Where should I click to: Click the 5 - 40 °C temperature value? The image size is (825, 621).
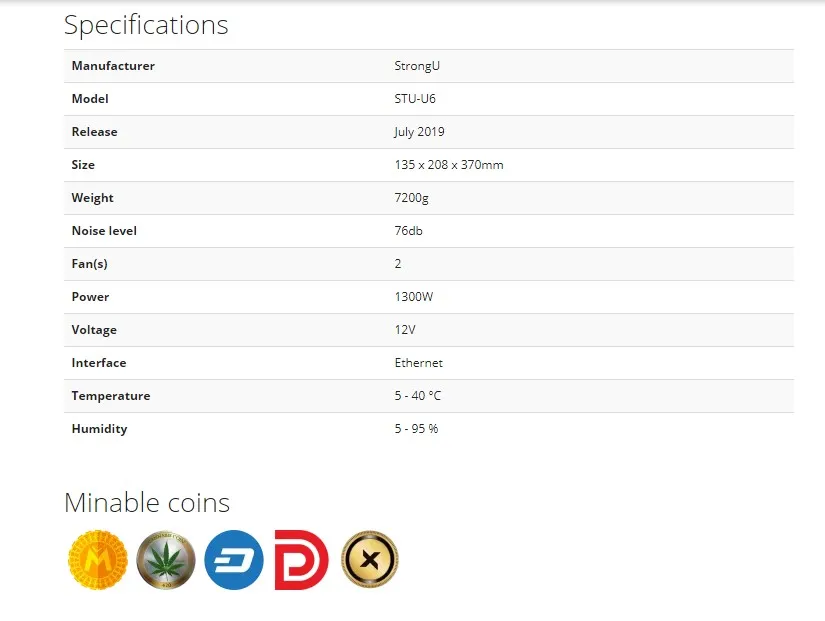pyautogui.click(x=418, y=396)
